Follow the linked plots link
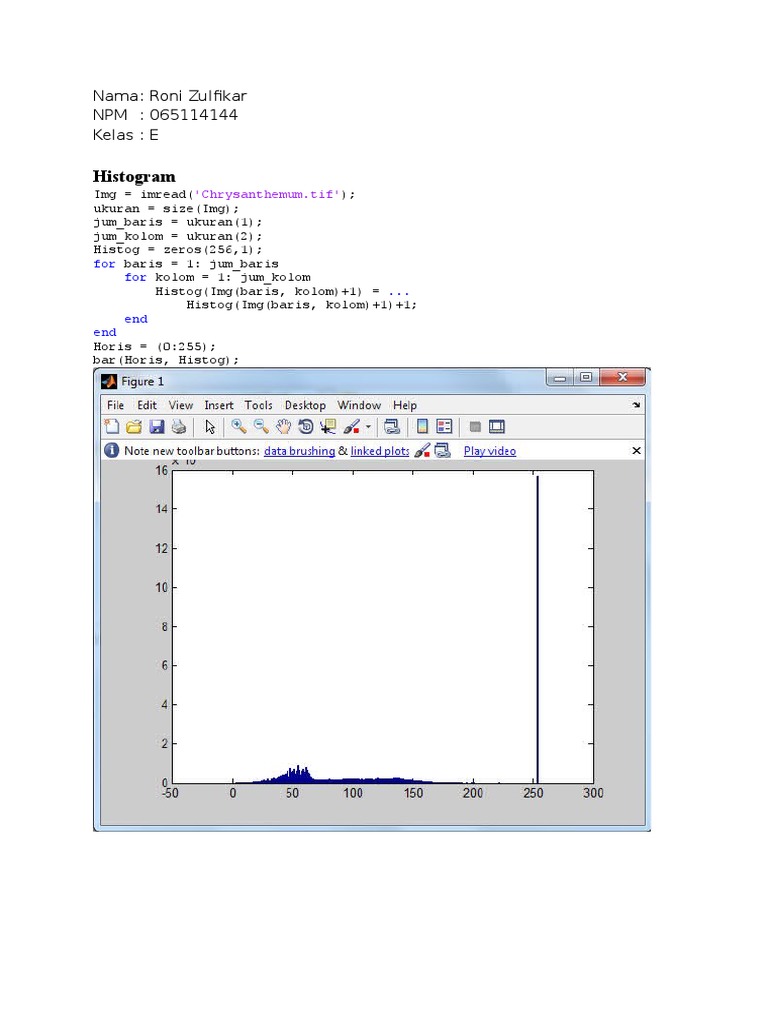This screenshot has width=768, height=1024. (380, 451)
